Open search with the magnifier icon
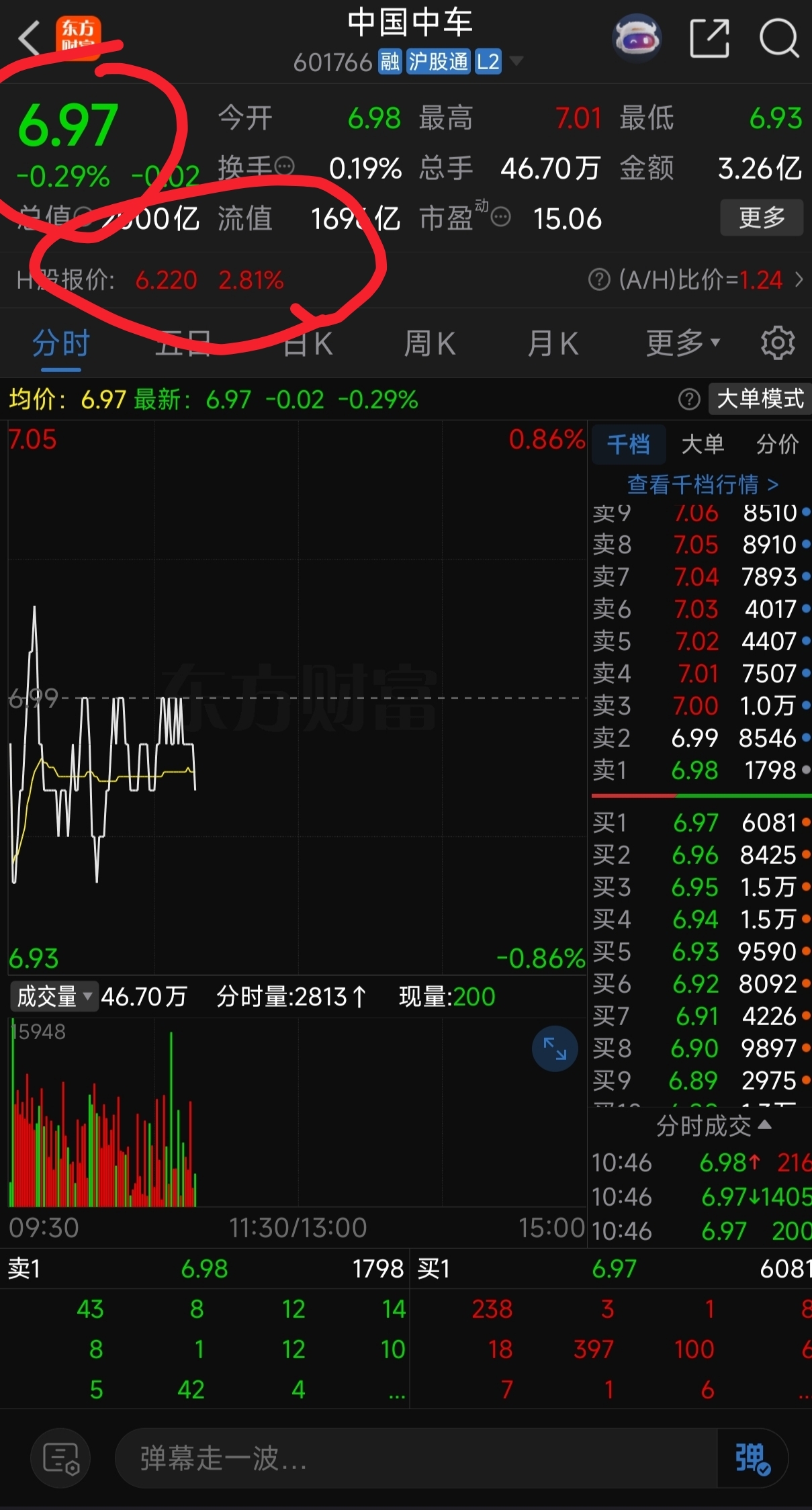Viewport: 812px width, 1510px height. pyautogui.click(x=779, y=38)
